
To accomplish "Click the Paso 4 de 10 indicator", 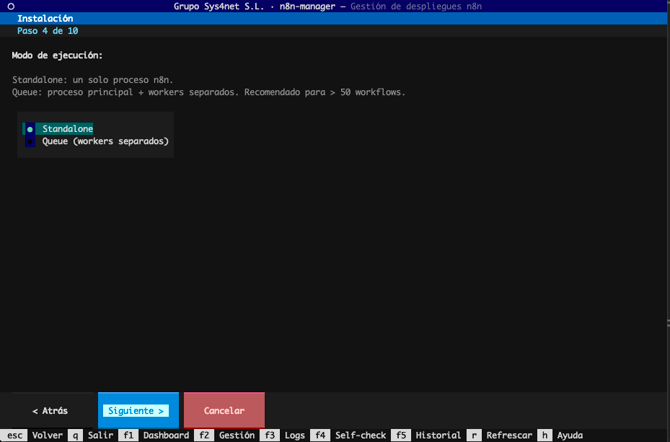I will point(48,31).
